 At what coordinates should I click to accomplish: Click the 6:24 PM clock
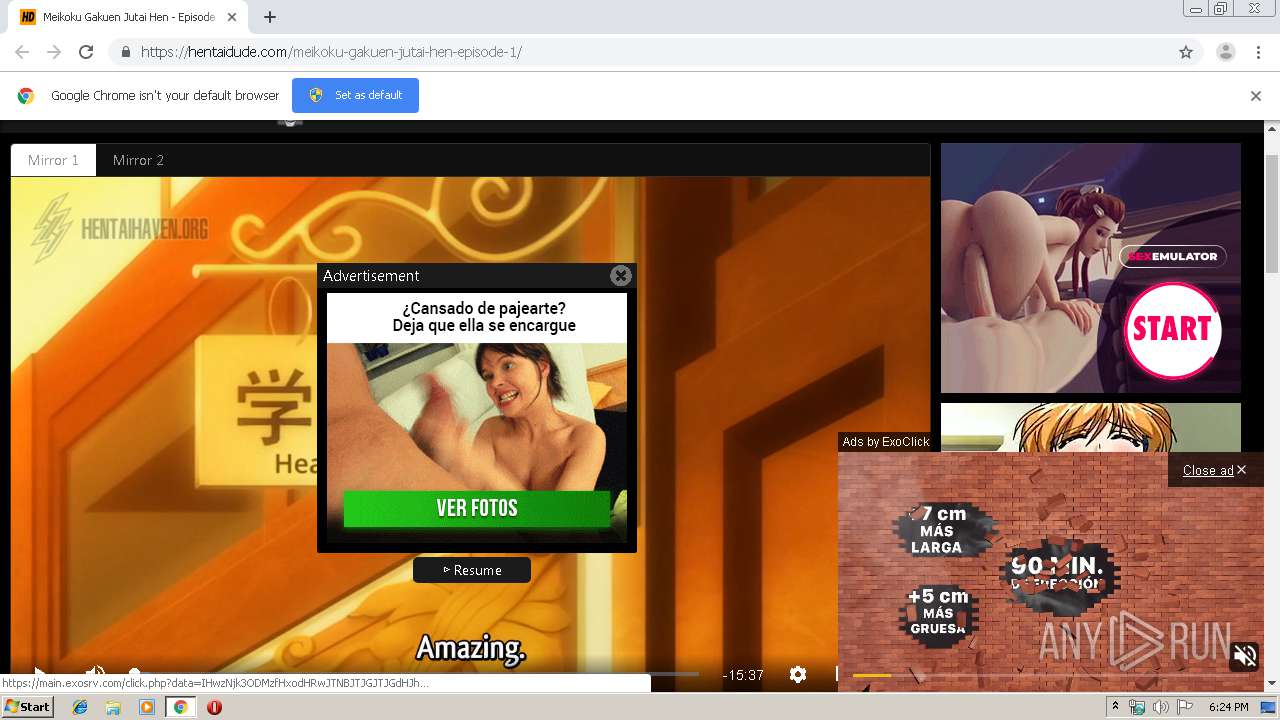[1229, 707]
